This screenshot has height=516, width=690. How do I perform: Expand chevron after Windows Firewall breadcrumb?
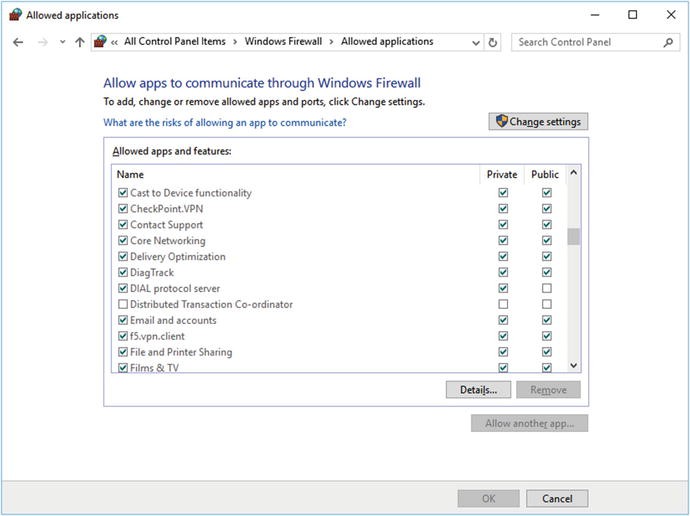[331, 42]
